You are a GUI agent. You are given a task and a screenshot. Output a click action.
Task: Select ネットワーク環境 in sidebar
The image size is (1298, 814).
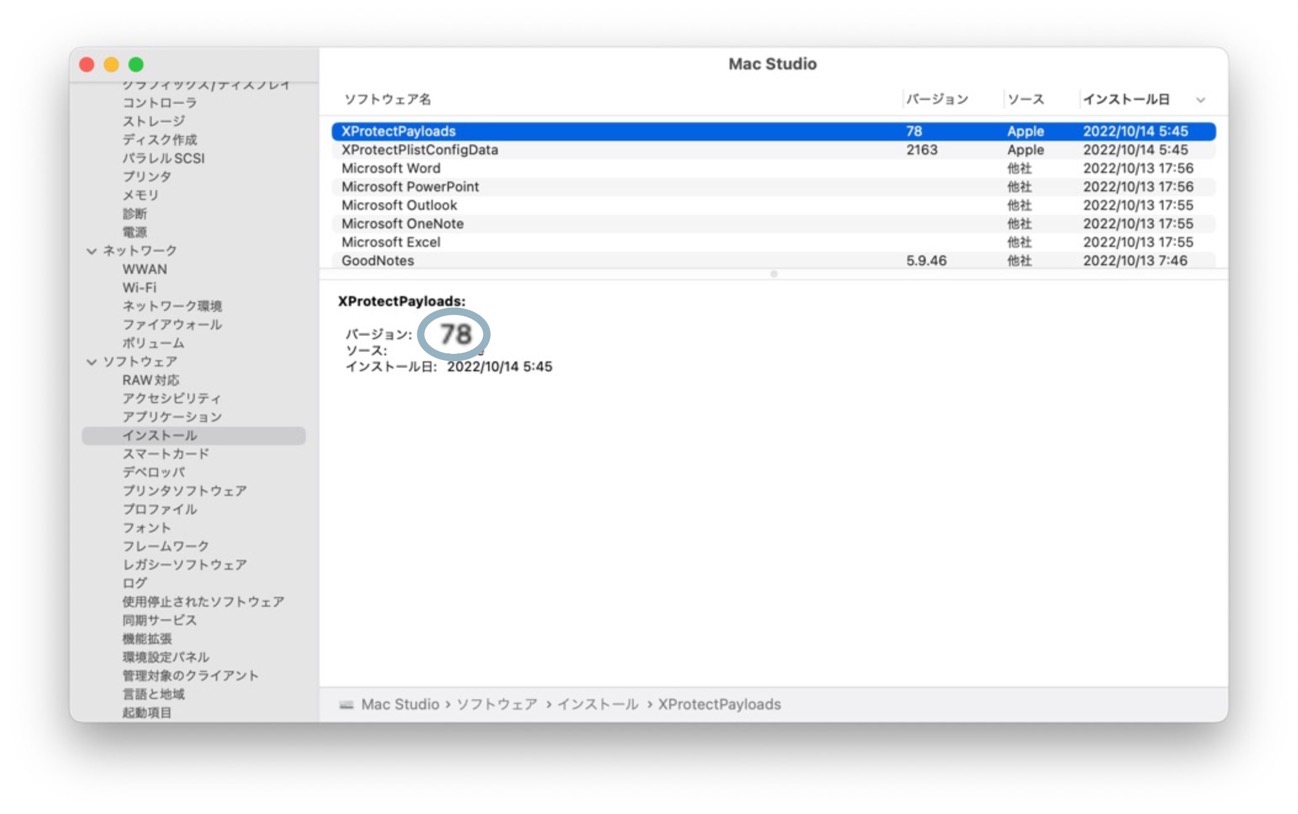(x=172, y=306)
